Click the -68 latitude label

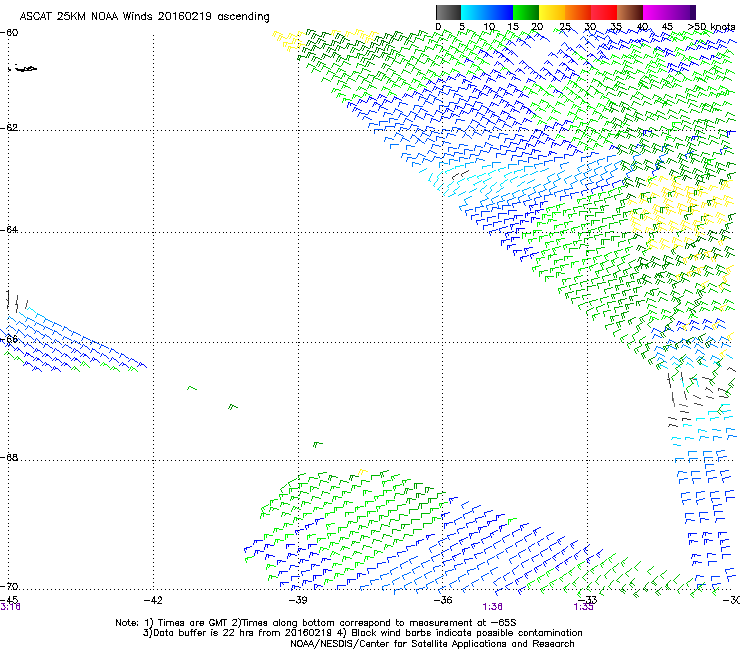[9, 458]
